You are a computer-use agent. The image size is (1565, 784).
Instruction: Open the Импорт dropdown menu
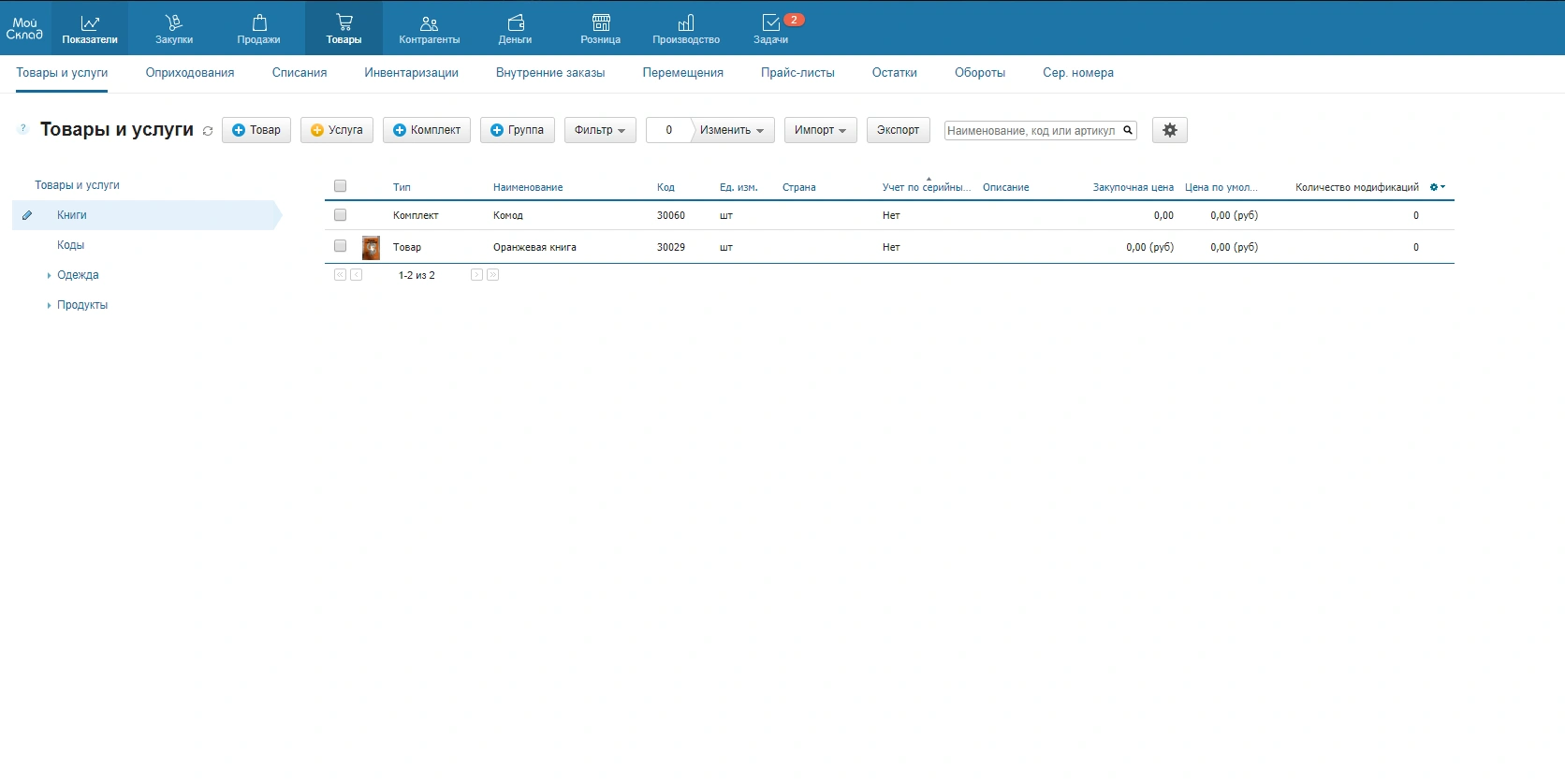point(820,130)
